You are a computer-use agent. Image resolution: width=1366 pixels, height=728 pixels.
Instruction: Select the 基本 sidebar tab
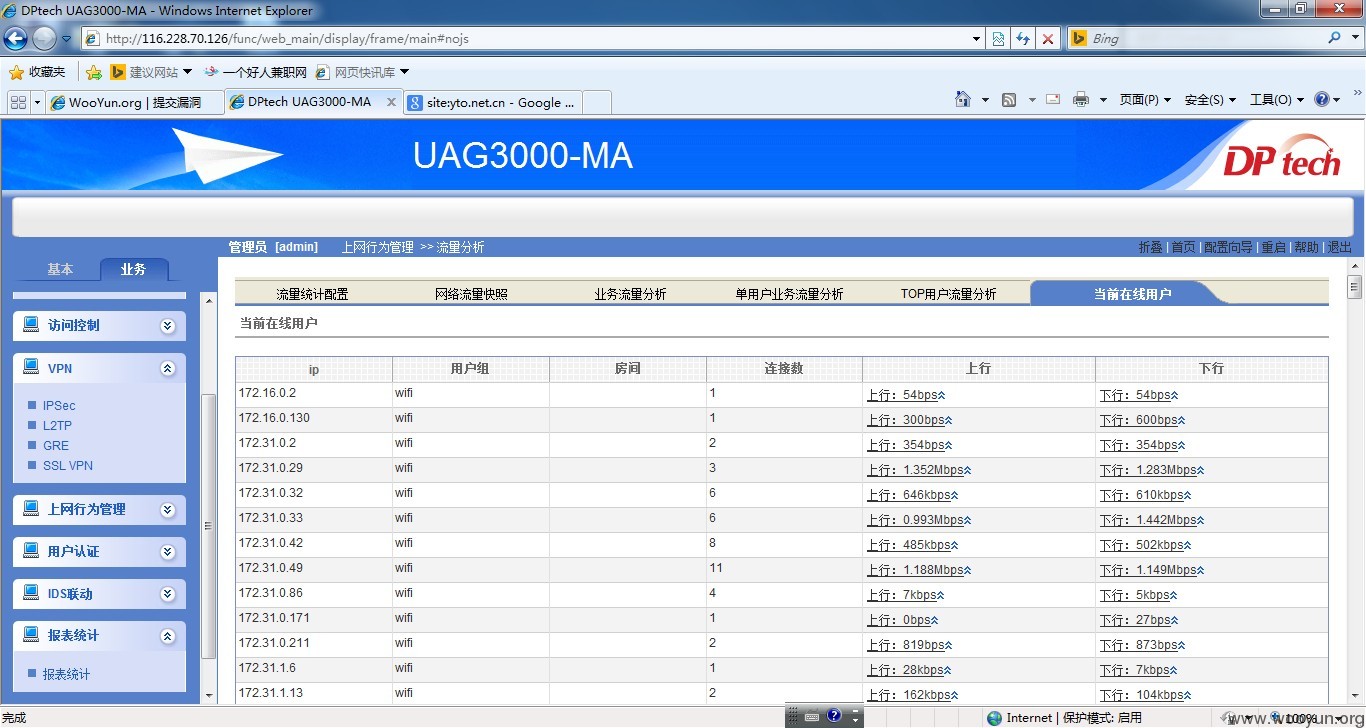coord(60,269)
